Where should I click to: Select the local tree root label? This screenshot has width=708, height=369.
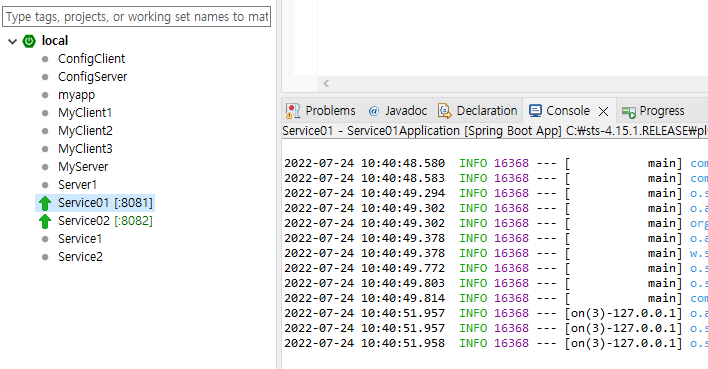[55, 41]
